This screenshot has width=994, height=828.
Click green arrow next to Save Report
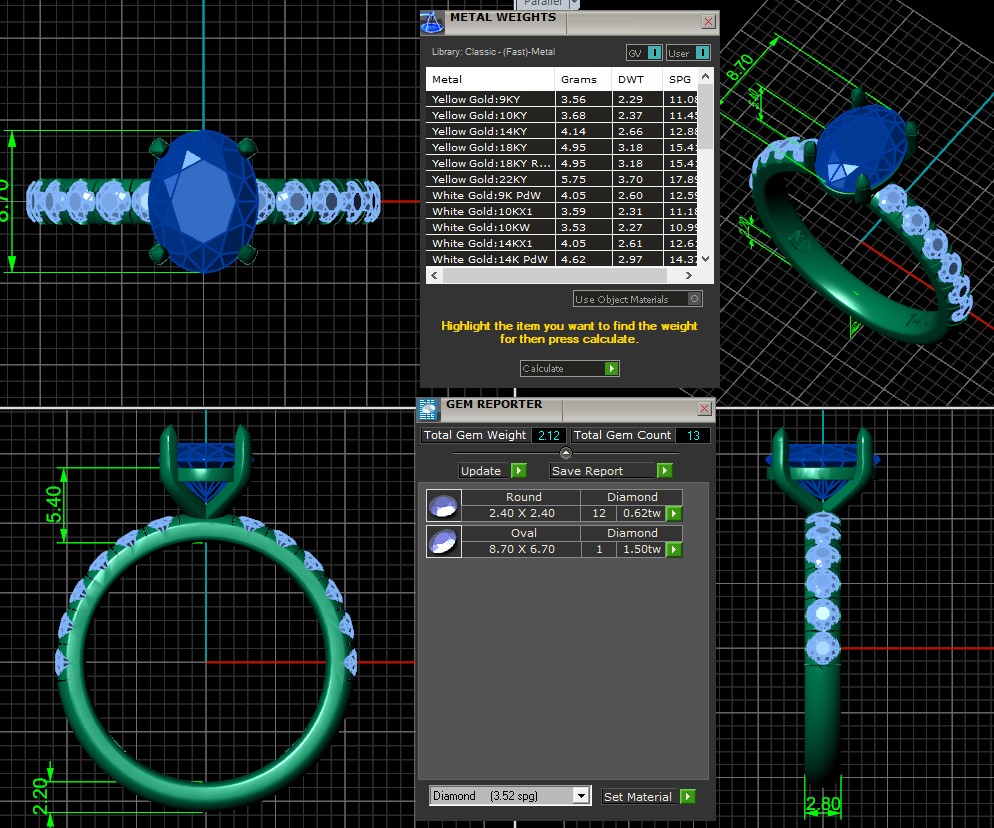(664, 470)
